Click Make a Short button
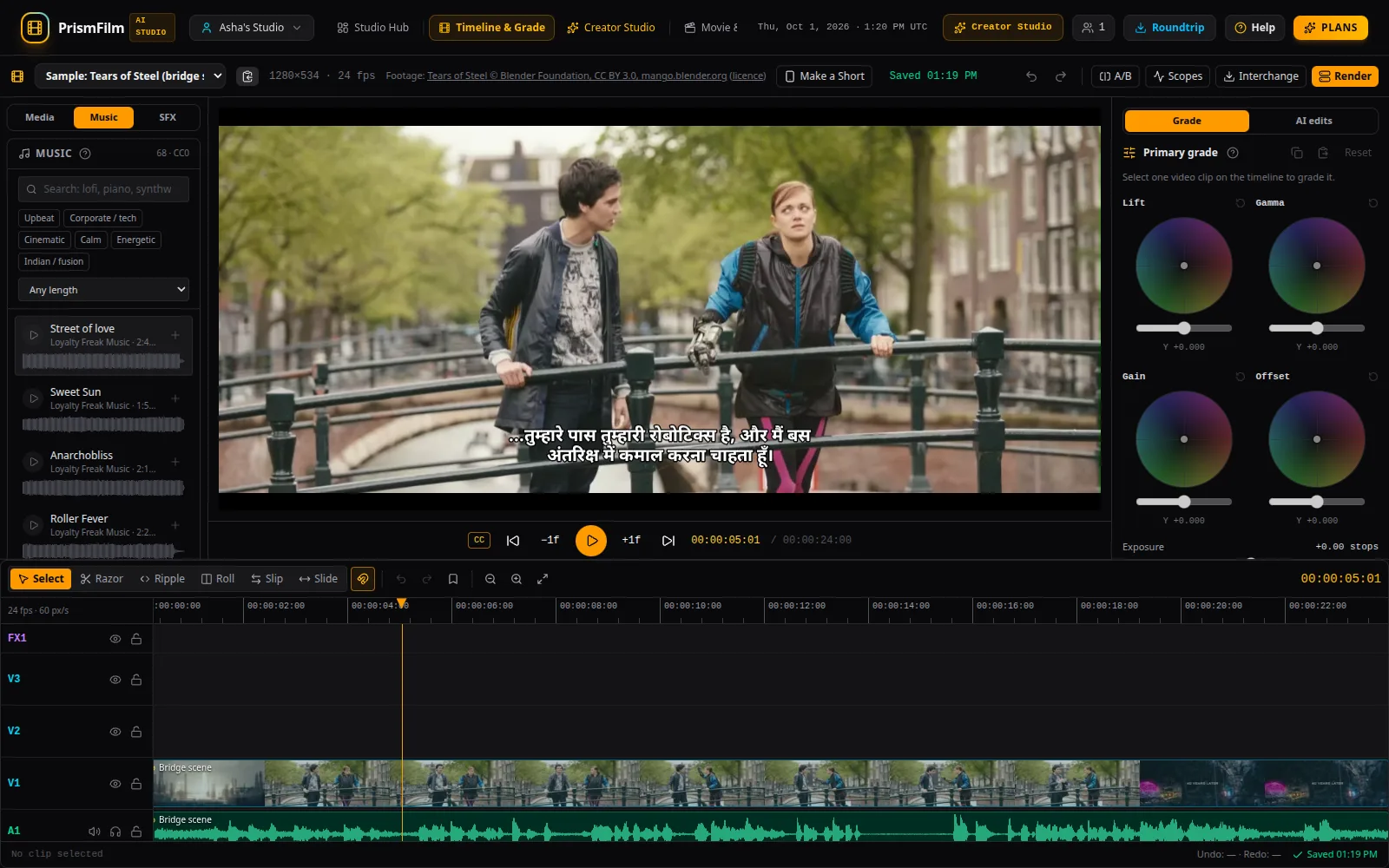The height and width of the screenshot is (868, 1389). pyautogui.click(x=825, y=76)
